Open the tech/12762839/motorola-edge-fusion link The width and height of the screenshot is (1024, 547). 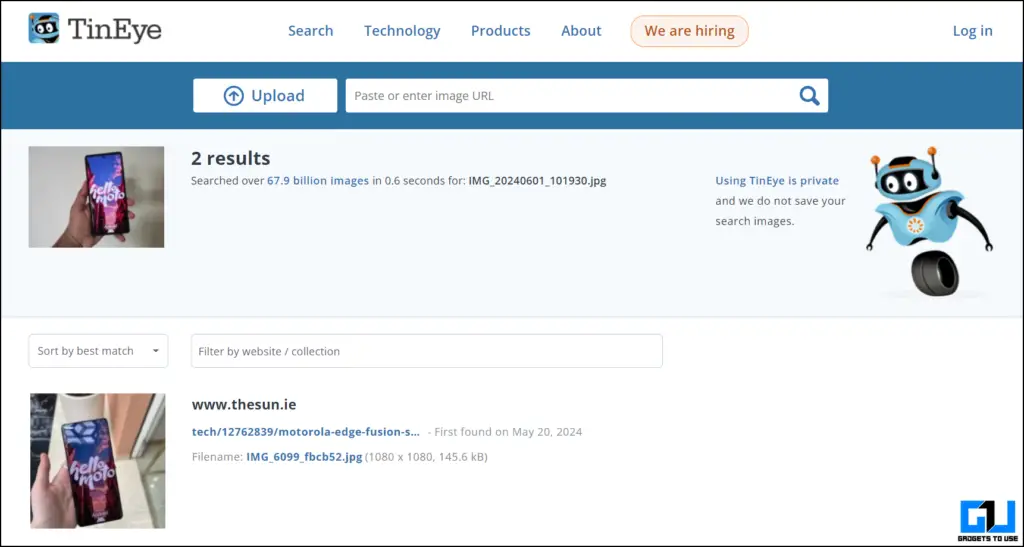(x=306, y=432)
